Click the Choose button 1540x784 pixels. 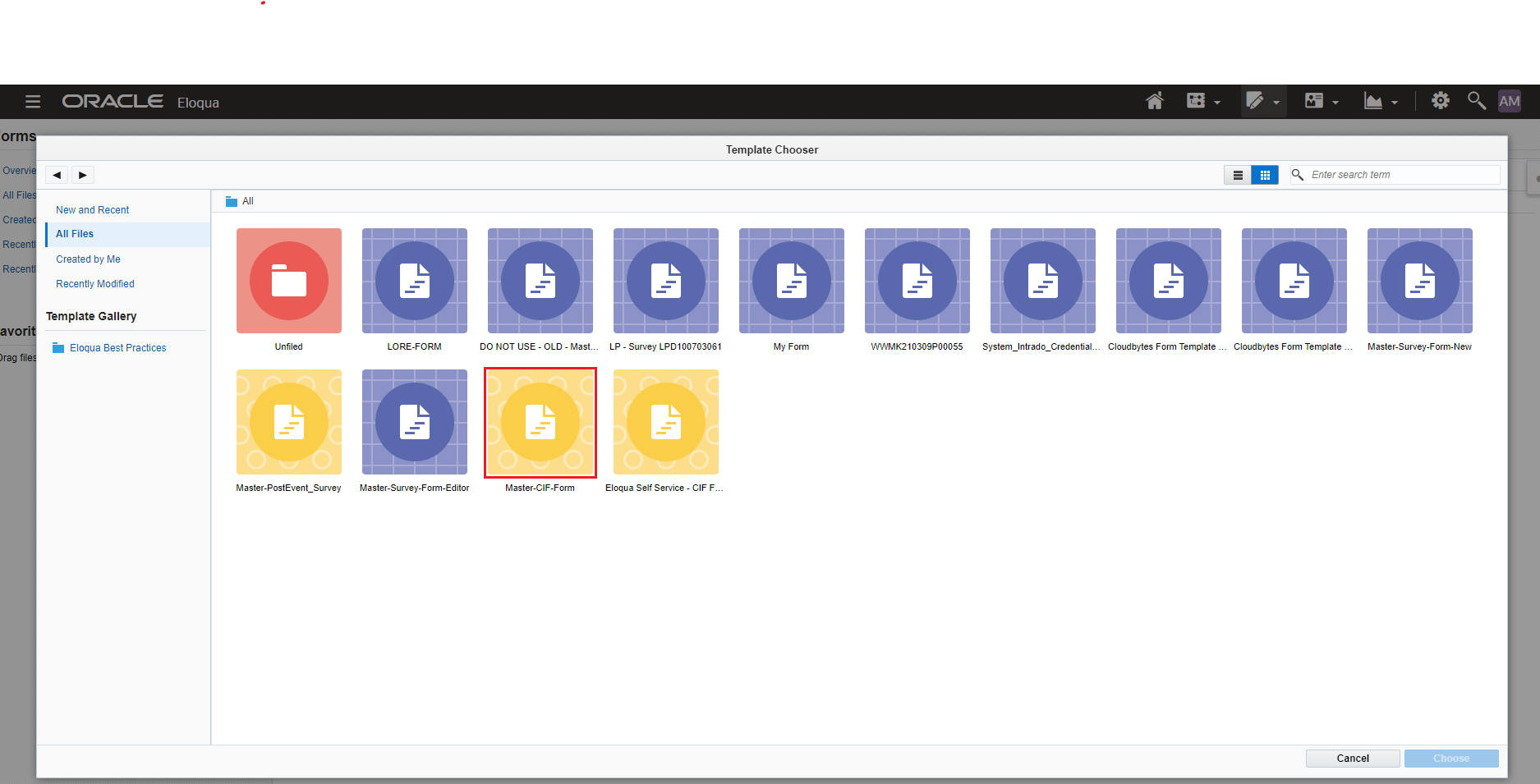tap(1451, 759)
